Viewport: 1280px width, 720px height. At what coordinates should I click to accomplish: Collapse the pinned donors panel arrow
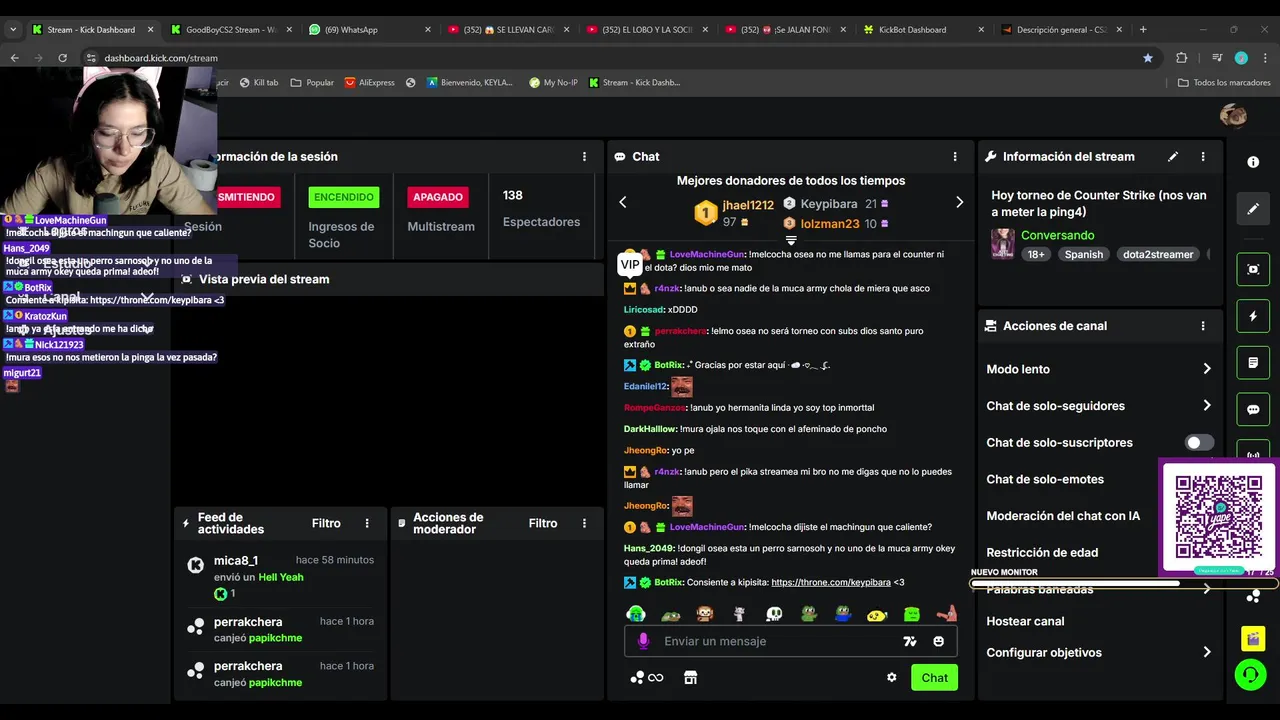pos(791,240)
